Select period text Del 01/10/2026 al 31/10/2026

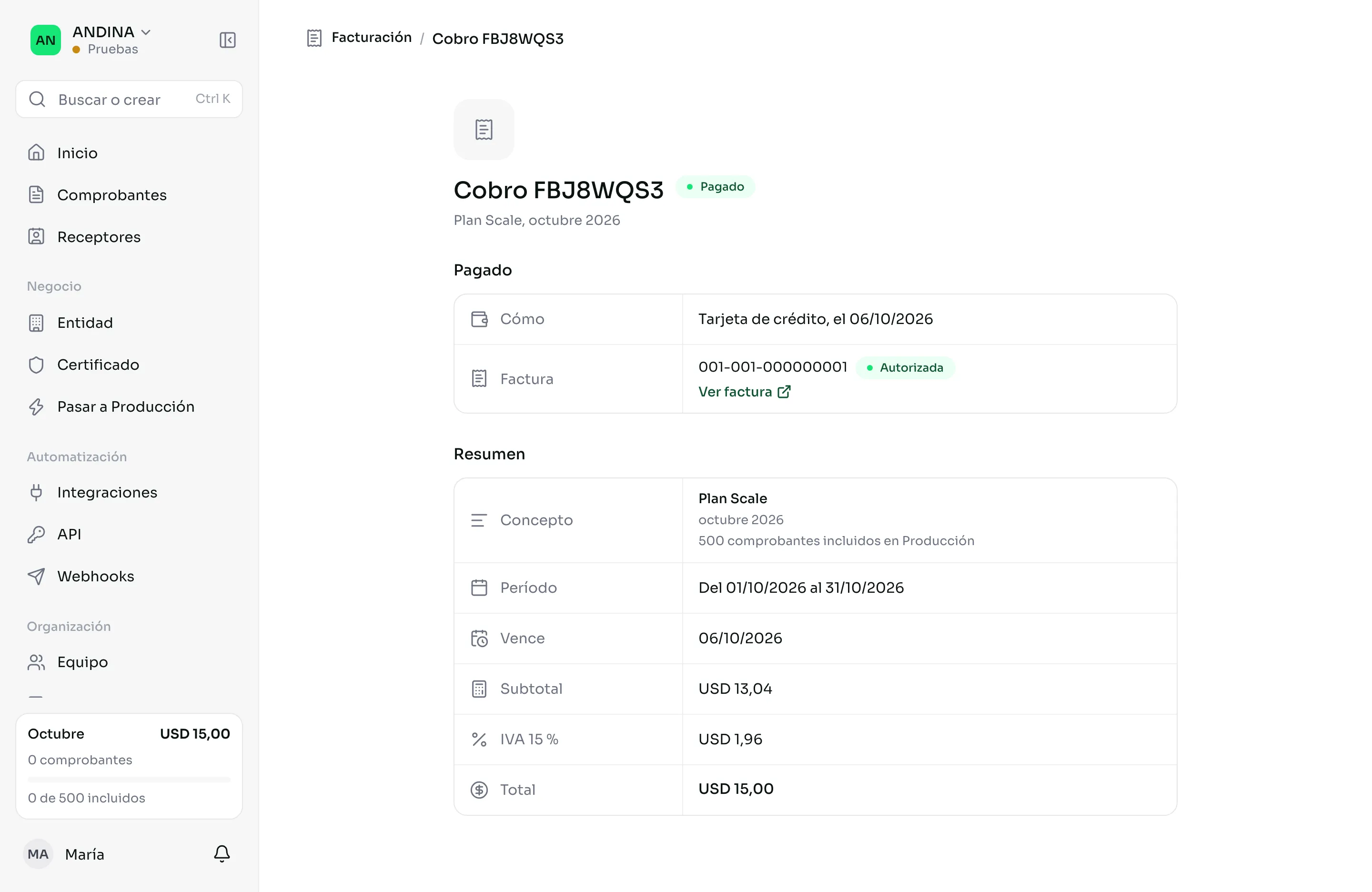coord(801,588)
